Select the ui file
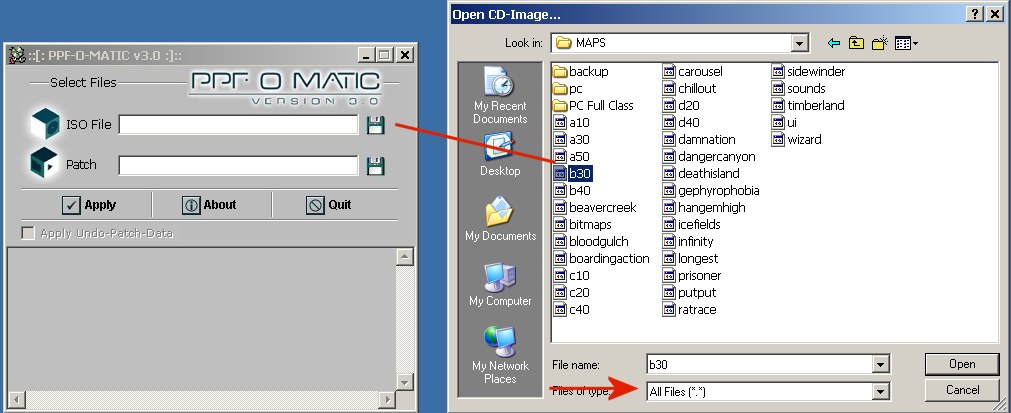 point(785,122)
